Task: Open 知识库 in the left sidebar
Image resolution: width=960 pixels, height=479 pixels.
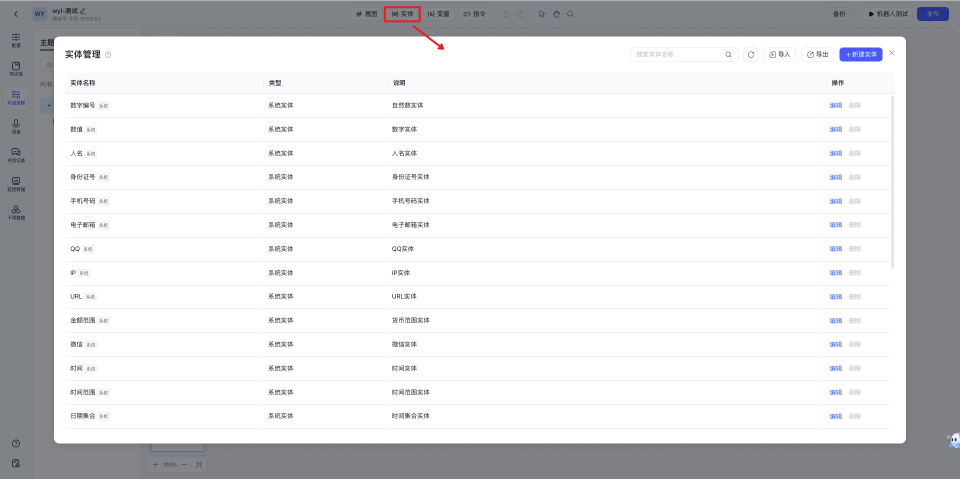Action: click(16, 68)
